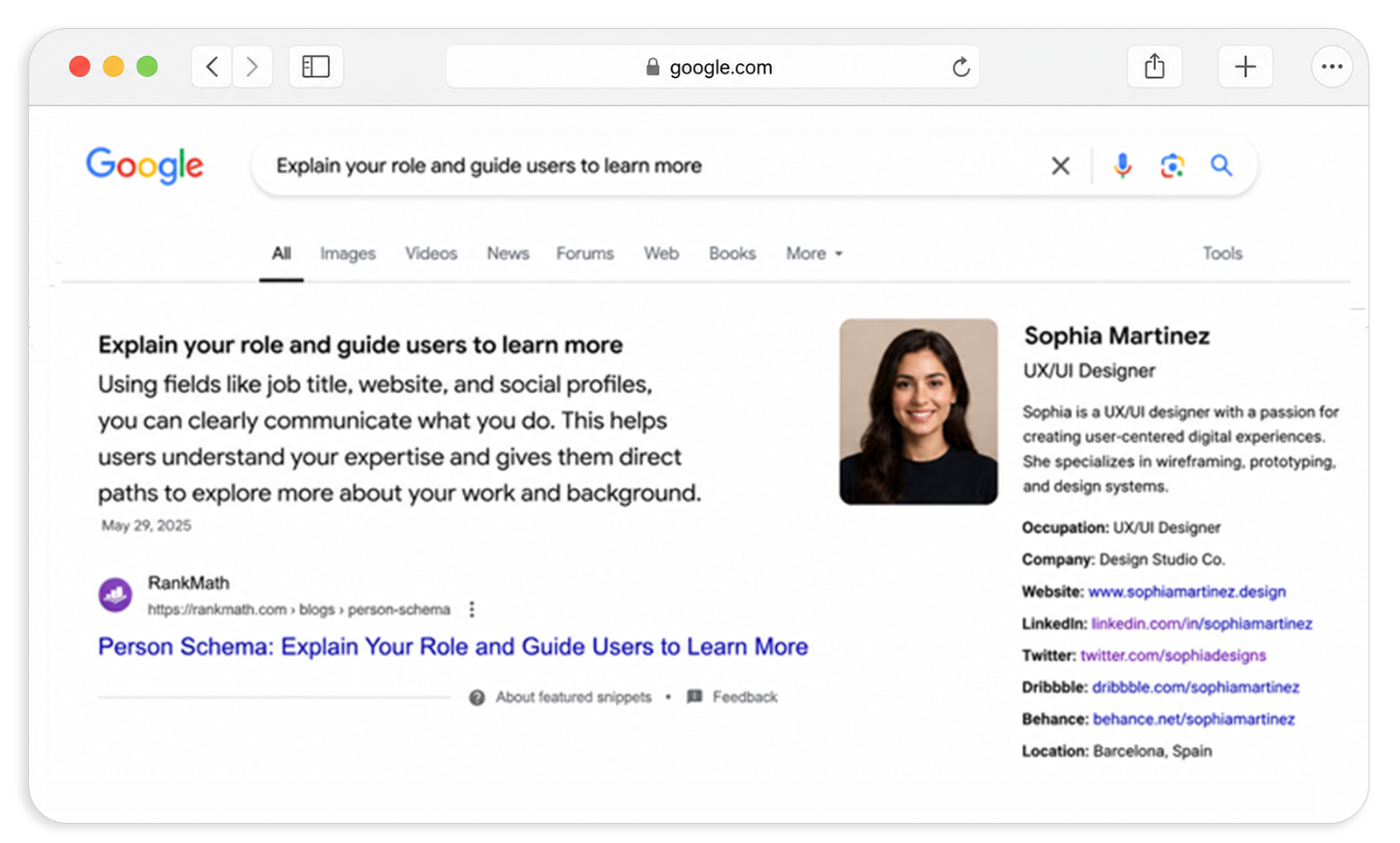
Task: Switch to the Web tab
Action: pyautogui.click(x=661, y=254)
